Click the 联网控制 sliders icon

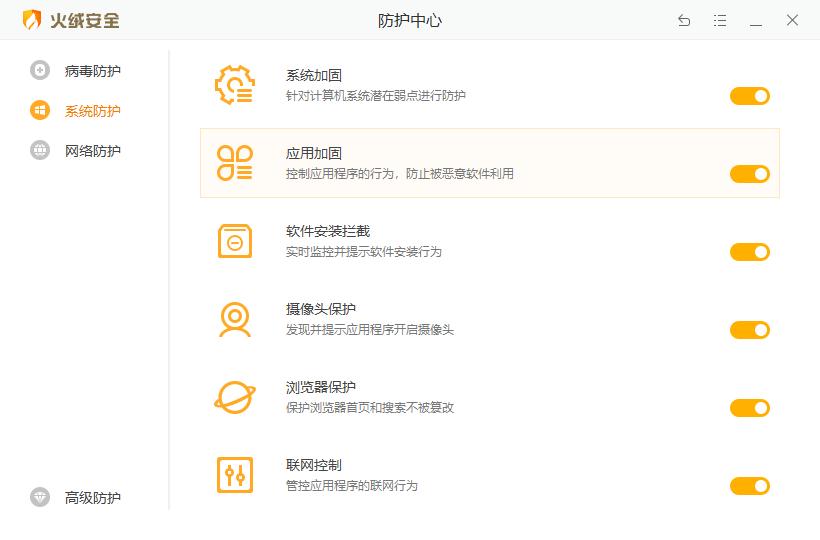click(235, 475)
